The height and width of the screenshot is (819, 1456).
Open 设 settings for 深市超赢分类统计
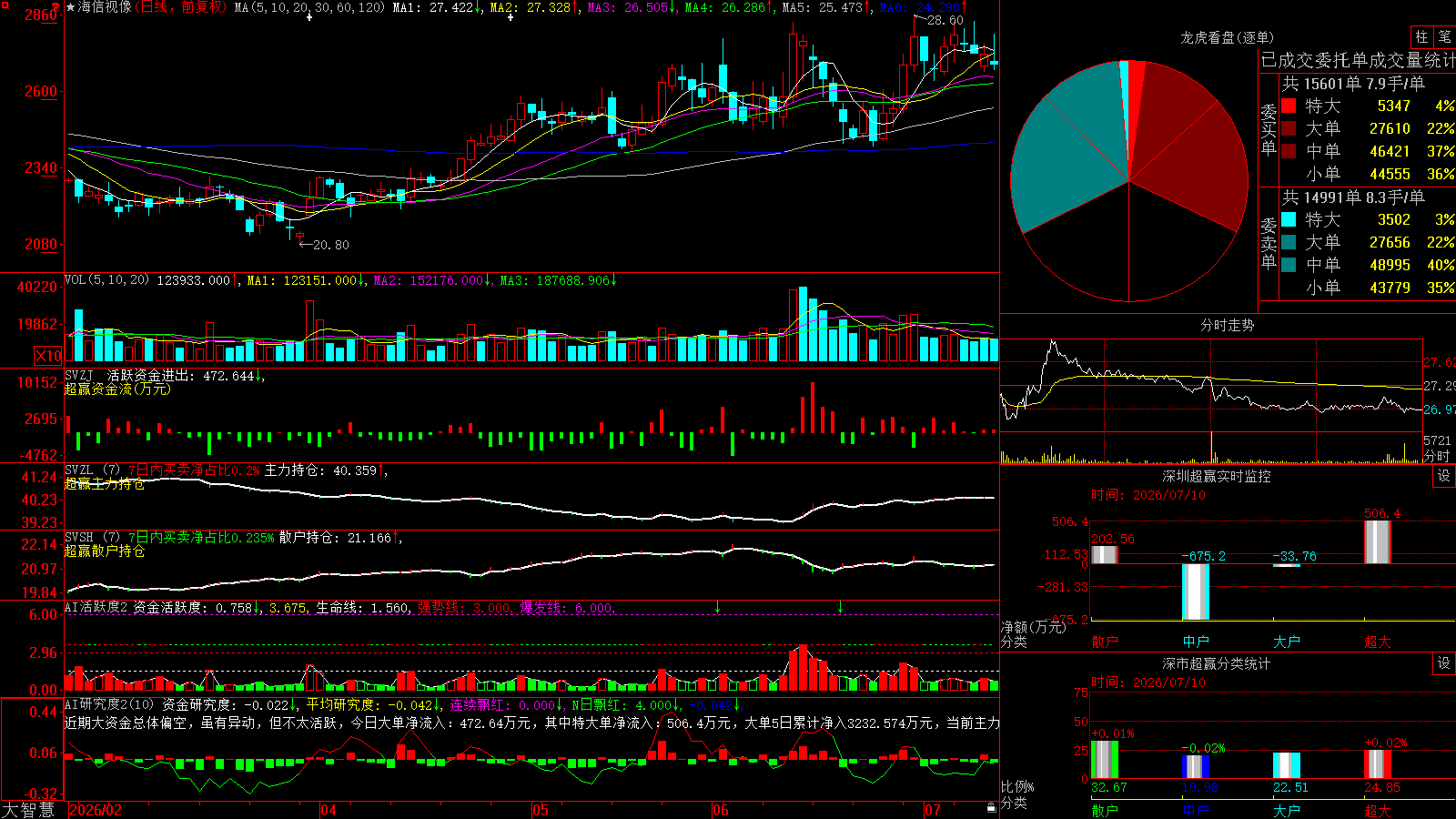tap(1444, 663)
